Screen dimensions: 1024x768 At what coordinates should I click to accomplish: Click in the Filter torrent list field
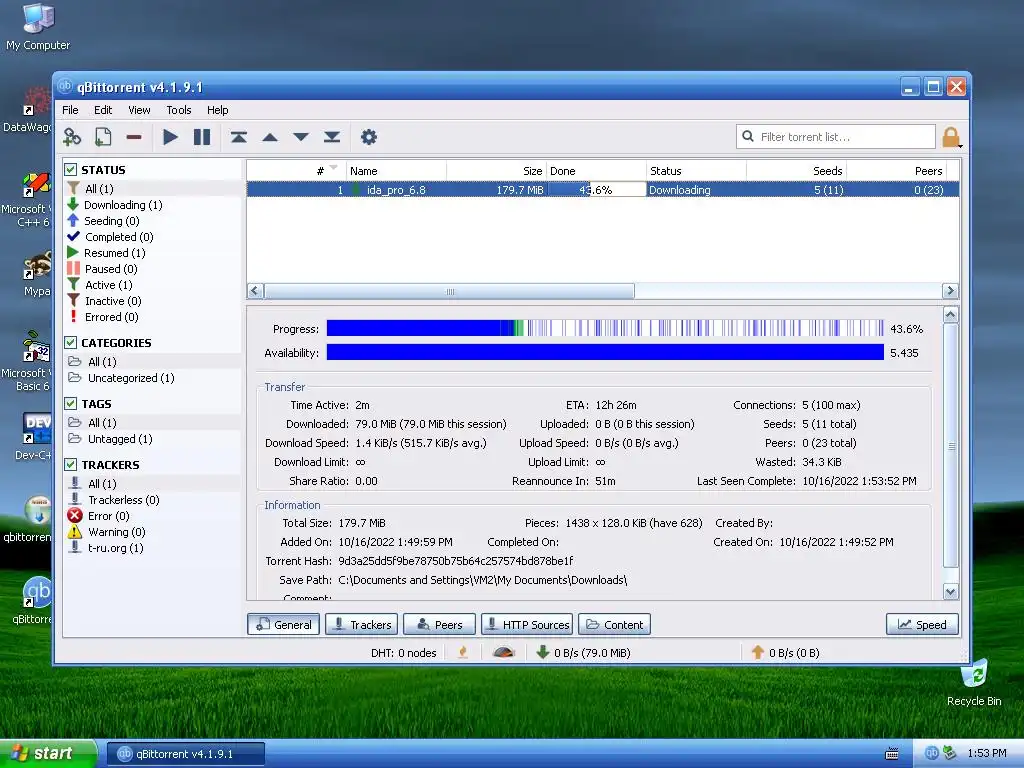(836, 137)
